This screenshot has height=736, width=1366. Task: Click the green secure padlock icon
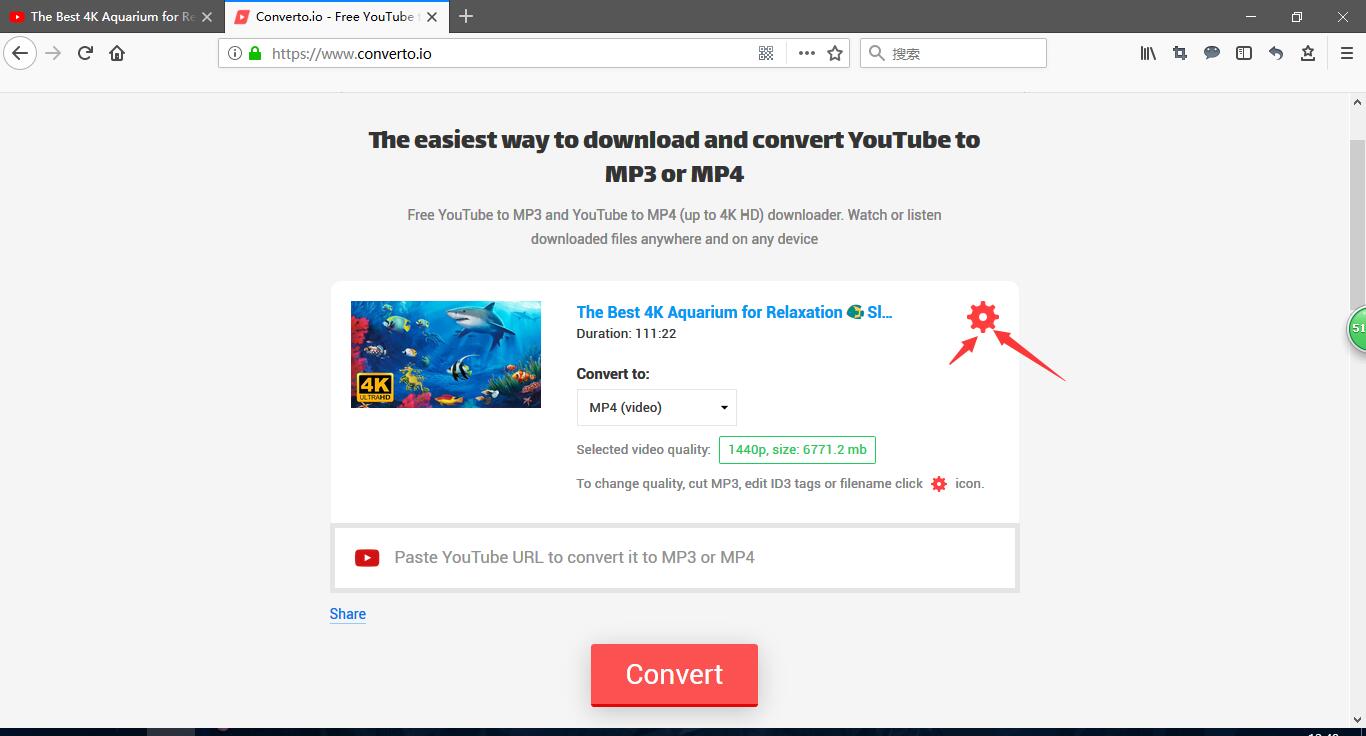(255, 53)
